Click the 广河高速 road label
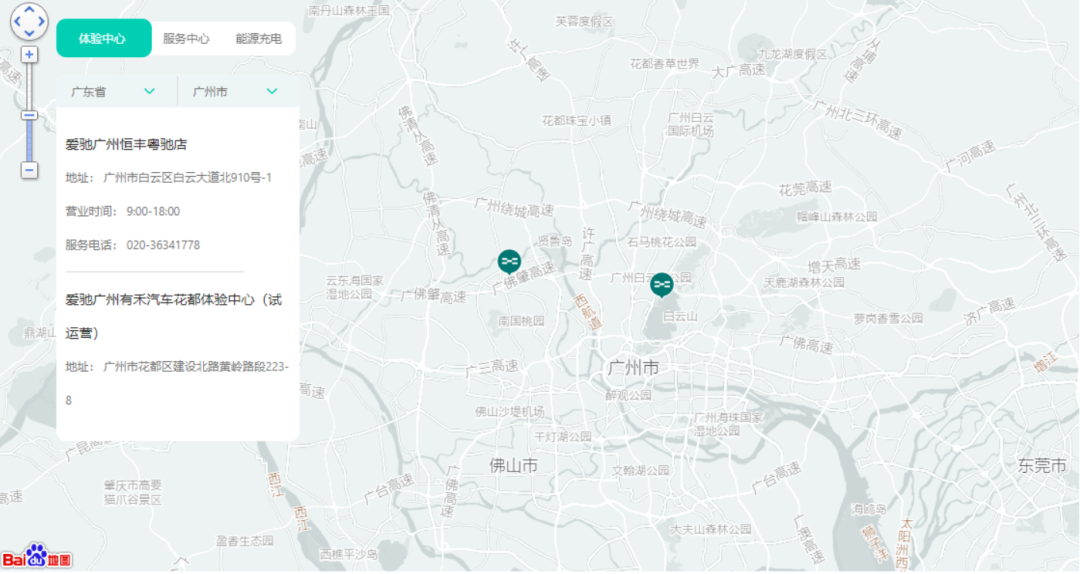Image resolution: width=1080 pixels, height=574 pixels. coord(970,156)
